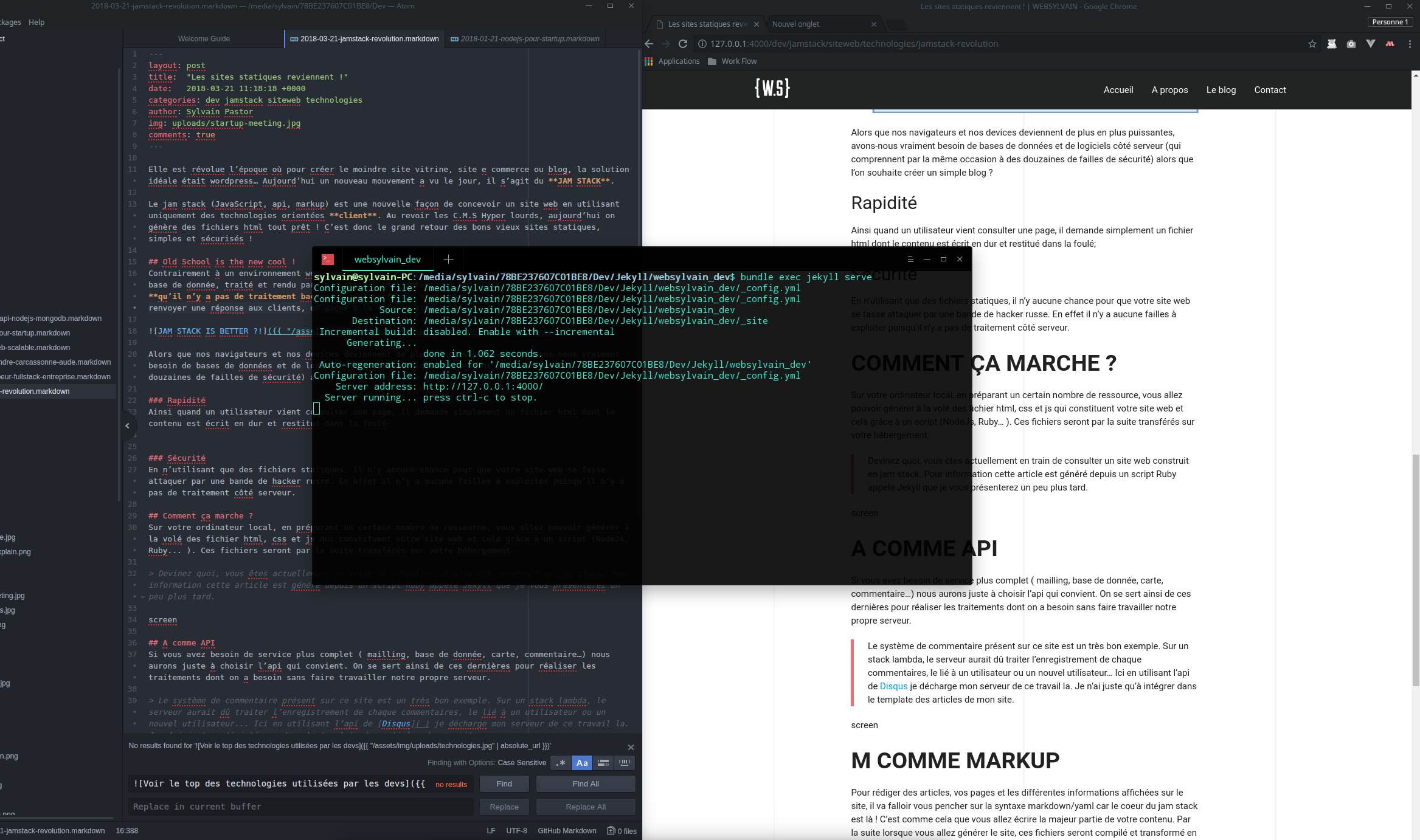Click the V-shaped extension icon in Chrome
This screenshot has width=1420, height=840.
pos(1371,44)
